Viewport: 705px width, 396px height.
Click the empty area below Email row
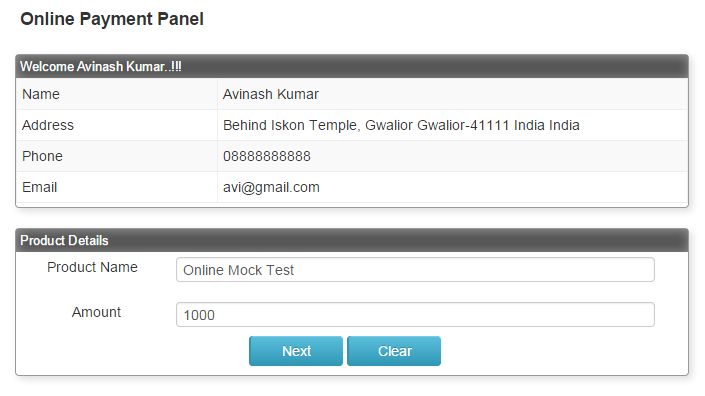tap(352, 205)
